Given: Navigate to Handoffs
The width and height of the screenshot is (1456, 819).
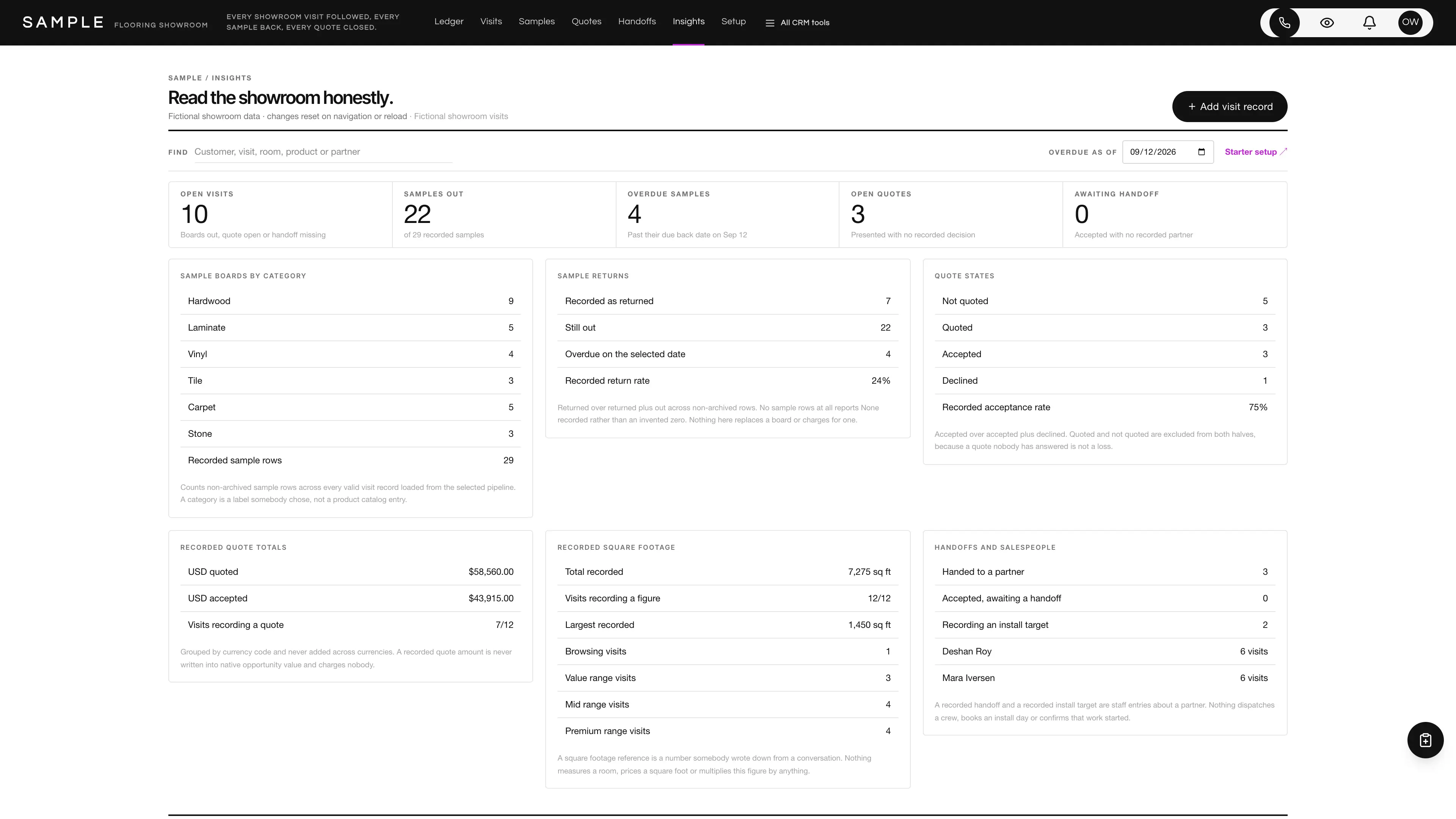Looking at the screenshot, I should (637, 22).
